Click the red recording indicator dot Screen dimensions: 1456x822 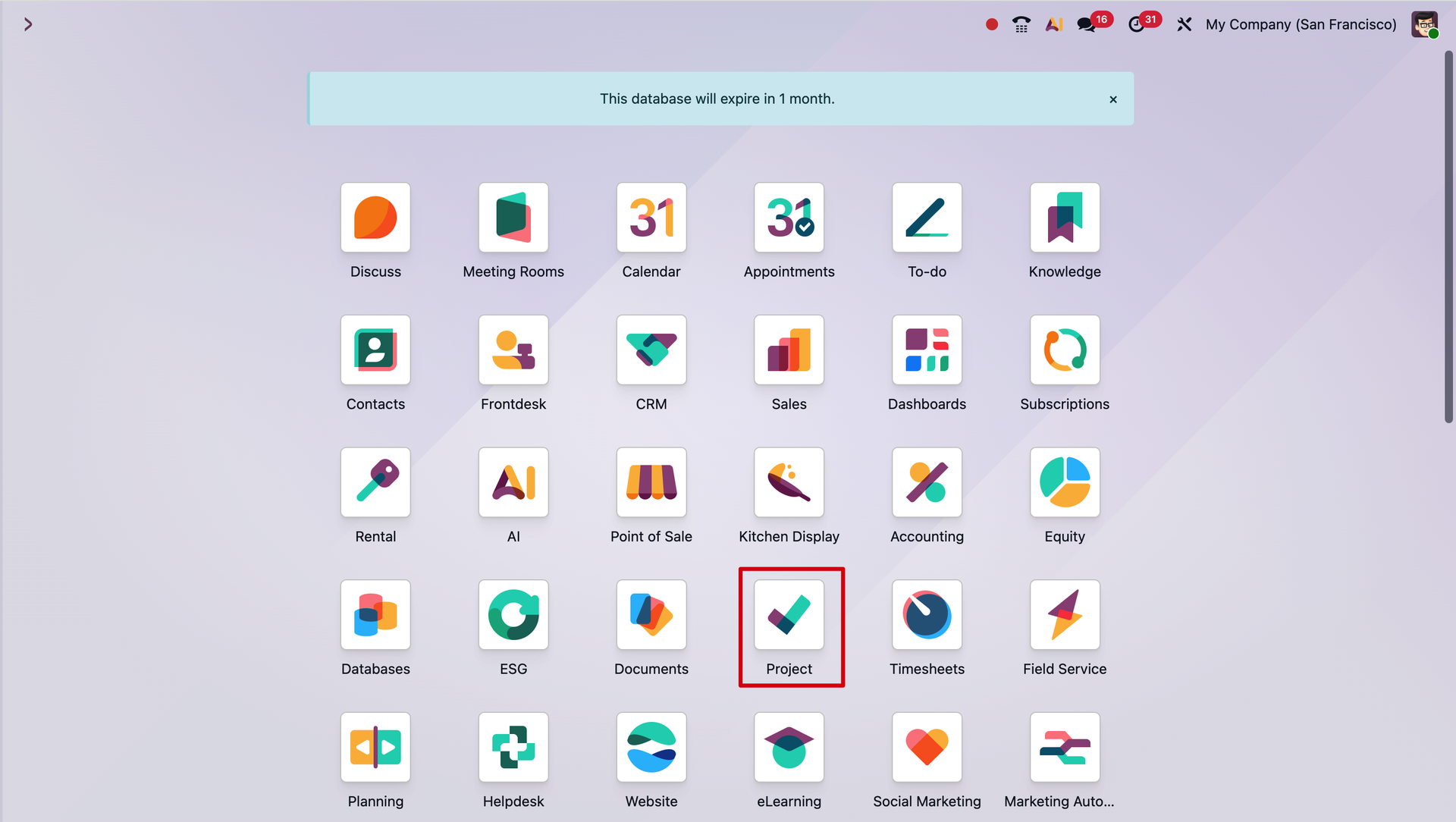(991, 24)
